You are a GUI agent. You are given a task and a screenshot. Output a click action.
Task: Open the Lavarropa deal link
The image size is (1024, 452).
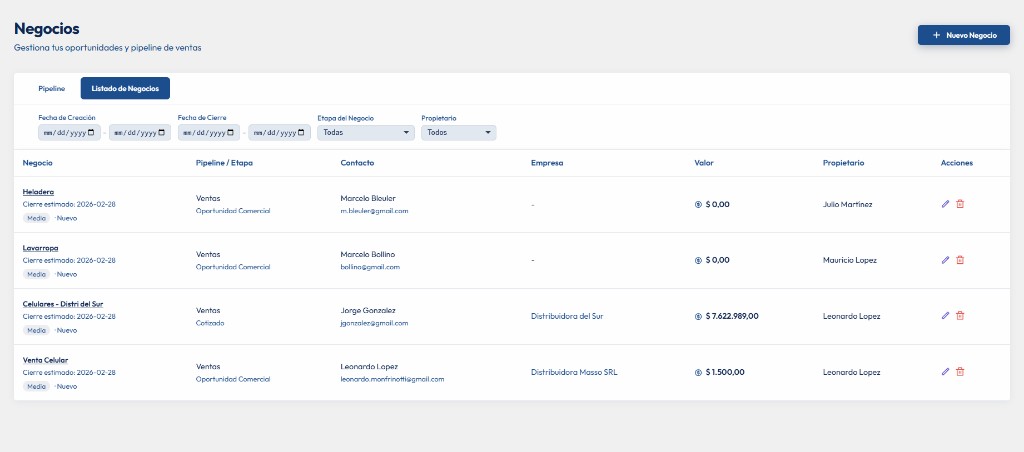(x=40, y=248)
